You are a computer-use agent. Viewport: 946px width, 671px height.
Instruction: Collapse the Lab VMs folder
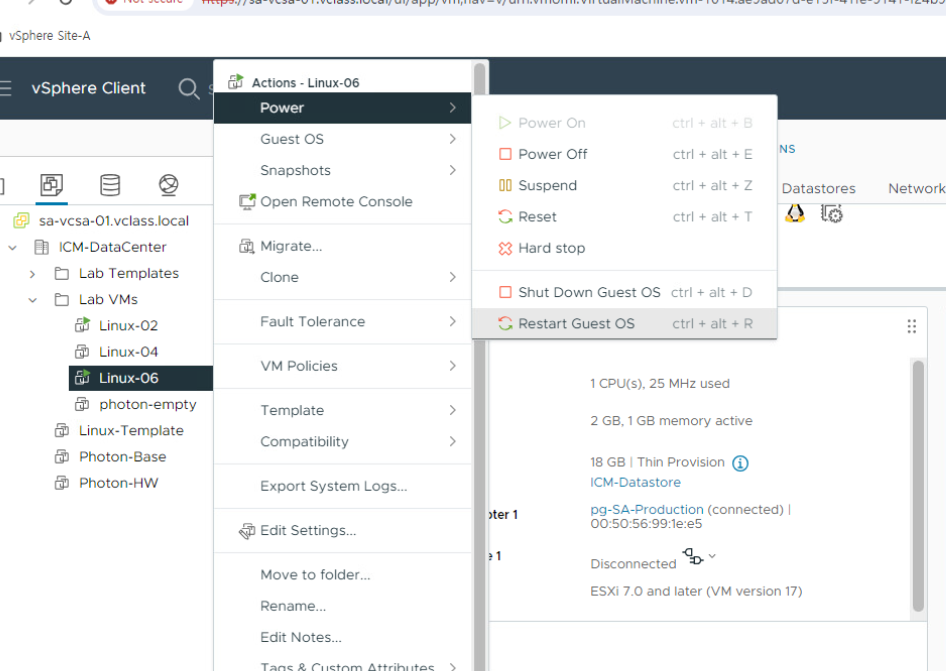tap(33, 300)
